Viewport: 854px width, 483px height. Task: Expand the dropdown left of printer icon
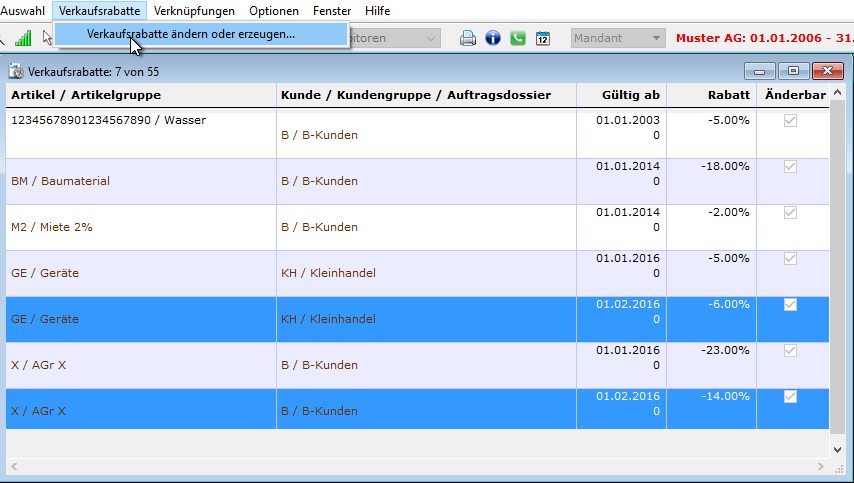coord(431,38)
